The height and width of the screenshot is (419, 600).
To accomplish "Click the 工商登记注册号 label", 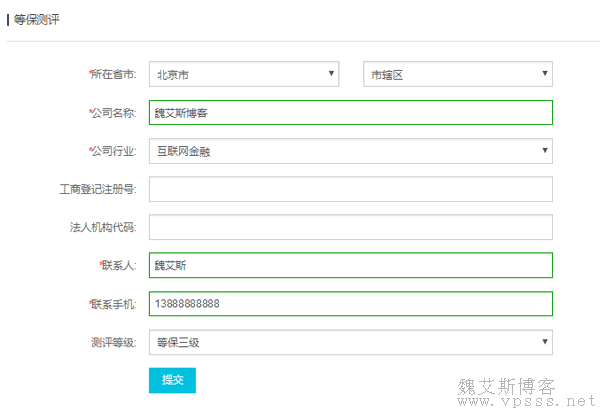I will (x=98, y=189).
